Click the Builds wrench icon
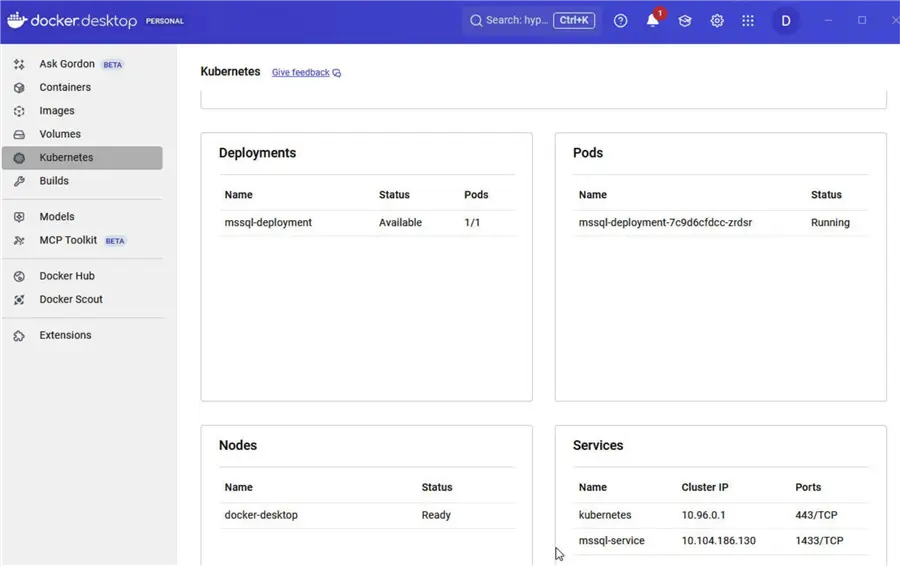This screenshot has height=566, width=900. [x=19, y=181]
